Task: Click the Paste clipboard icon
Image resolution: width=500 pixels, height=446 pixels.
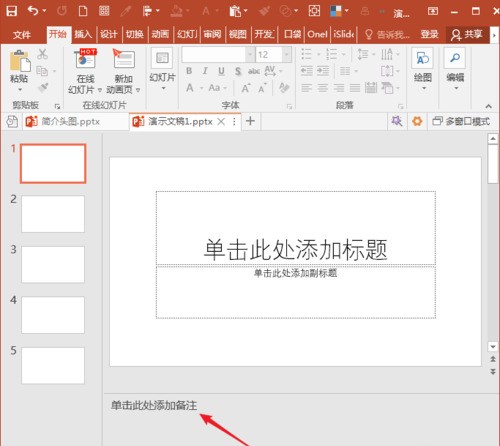Action: pos(20,61)
